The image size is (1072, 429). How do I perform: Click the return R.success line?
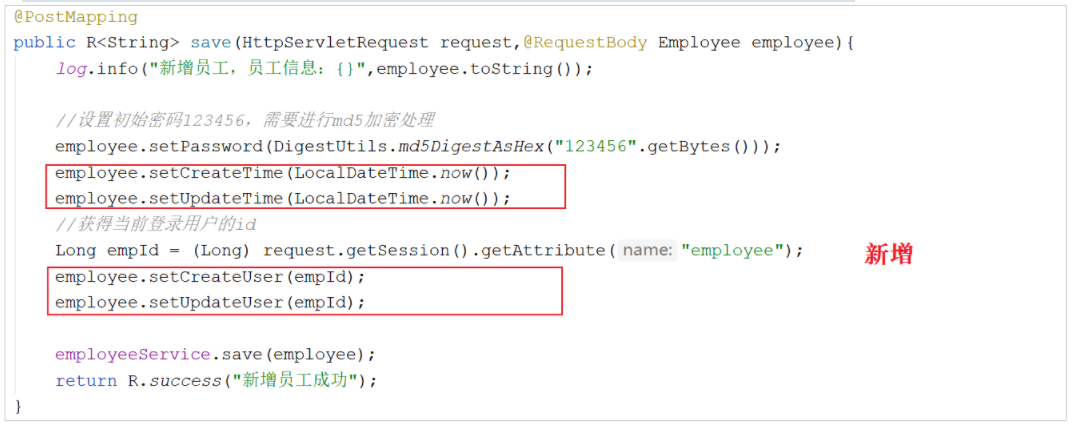click(x=216, y=381)
